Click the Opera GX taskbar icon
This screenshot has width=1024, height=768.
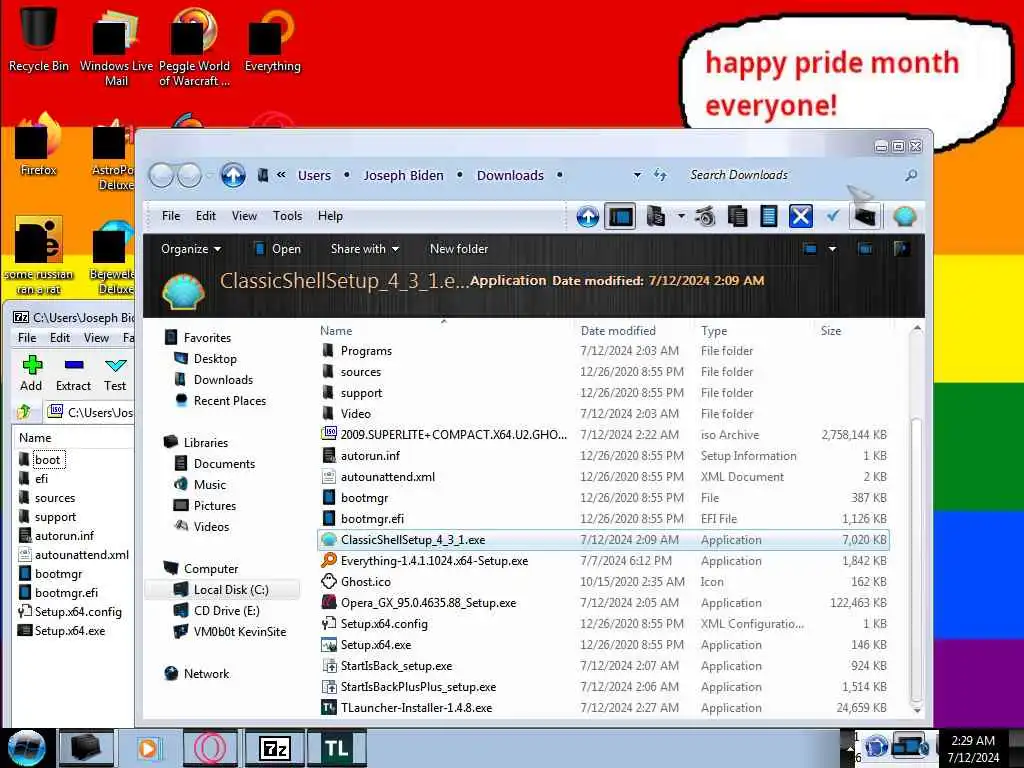point(210,748)
